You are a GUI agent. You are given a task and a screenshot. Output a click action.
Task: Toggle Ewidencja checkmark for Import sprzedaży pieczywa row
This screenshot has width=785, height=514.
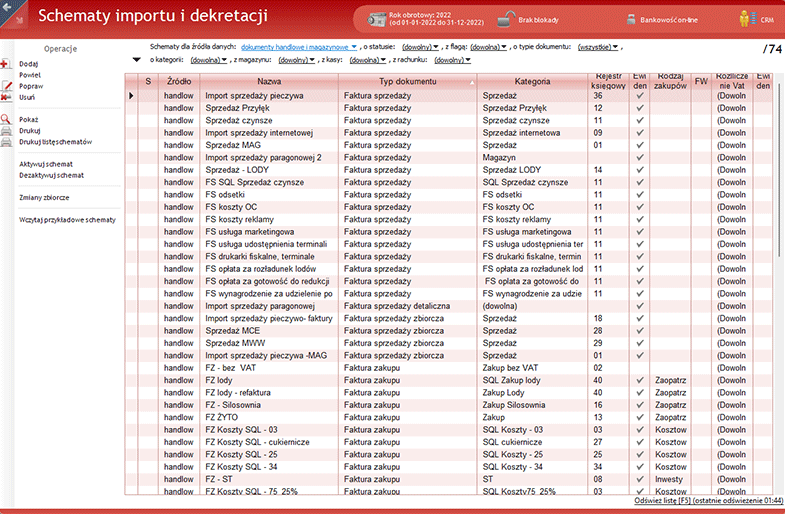(x=639, y=96)
